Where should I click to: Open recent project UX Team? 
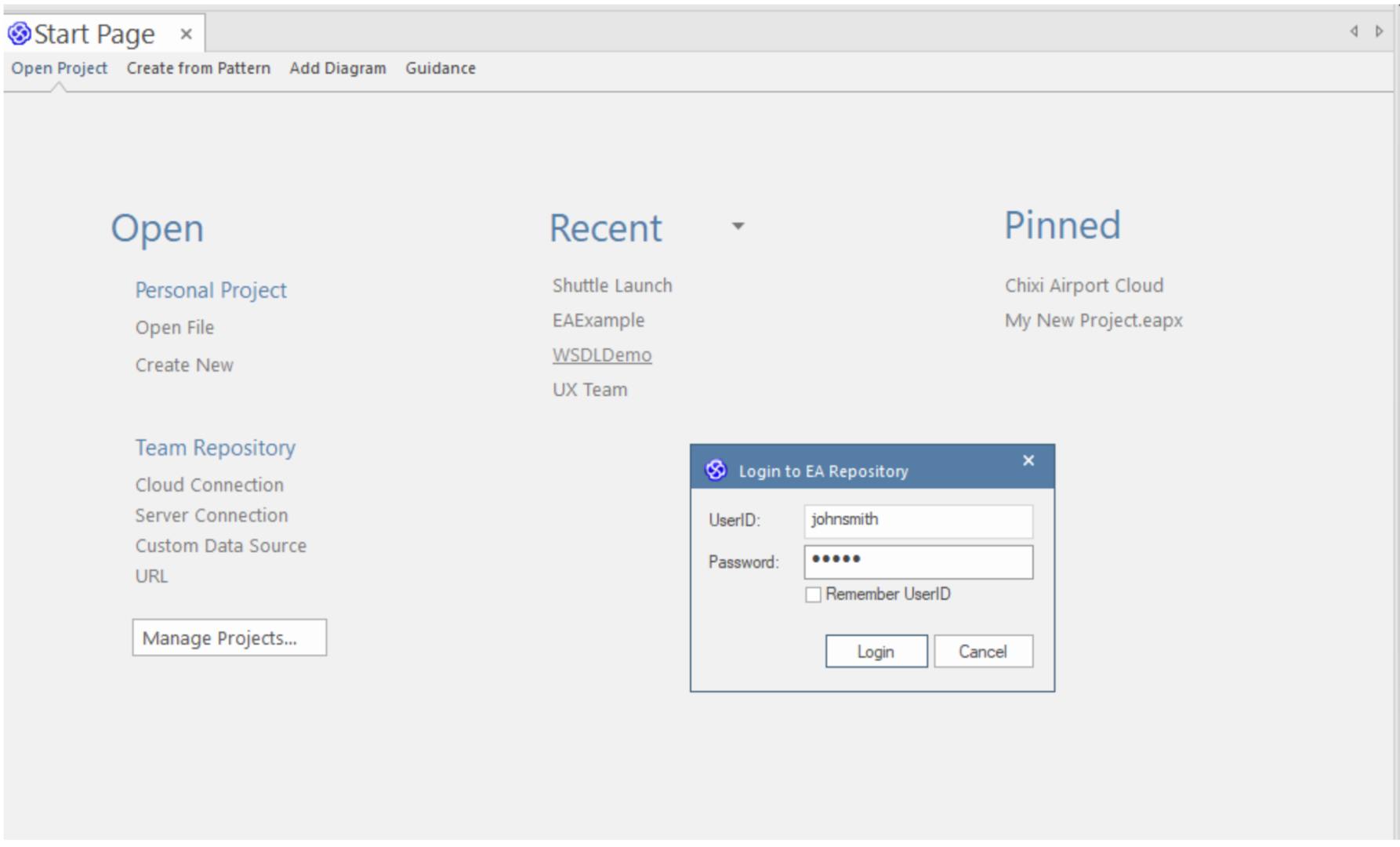(x=589, y=389)
